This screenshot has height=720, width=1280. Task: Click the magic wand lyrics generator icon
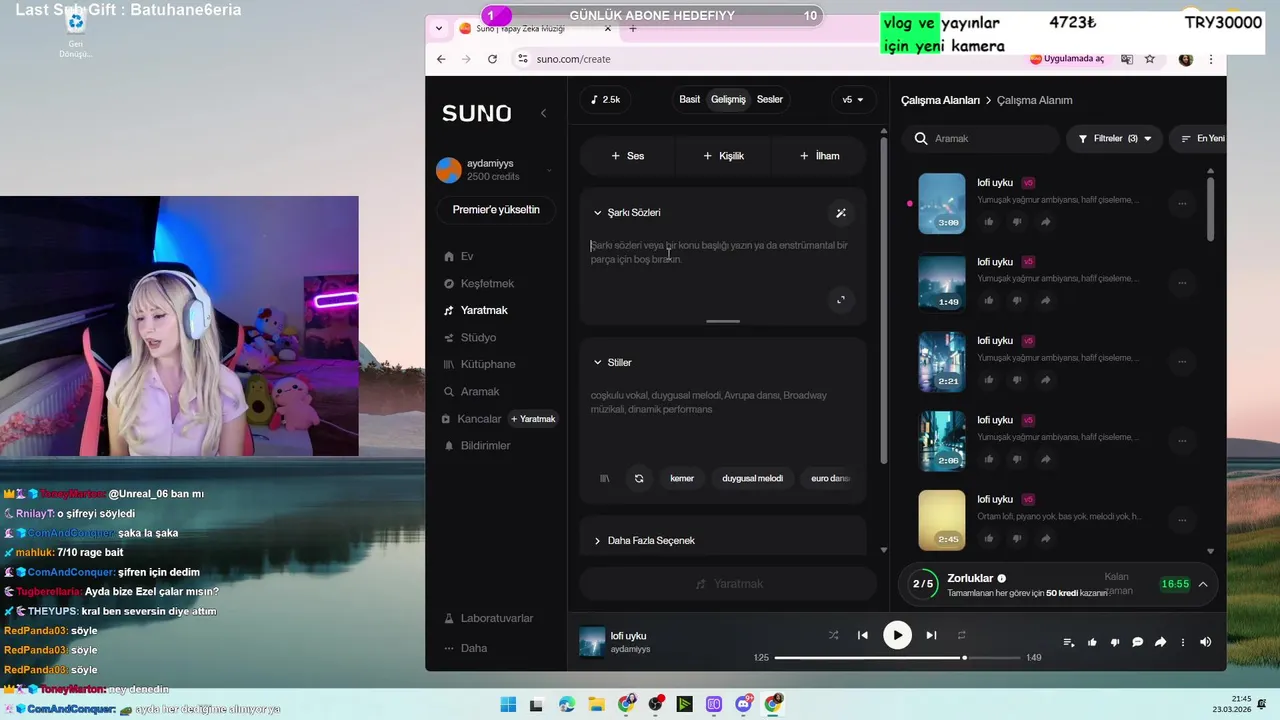(x=841, y=212)
